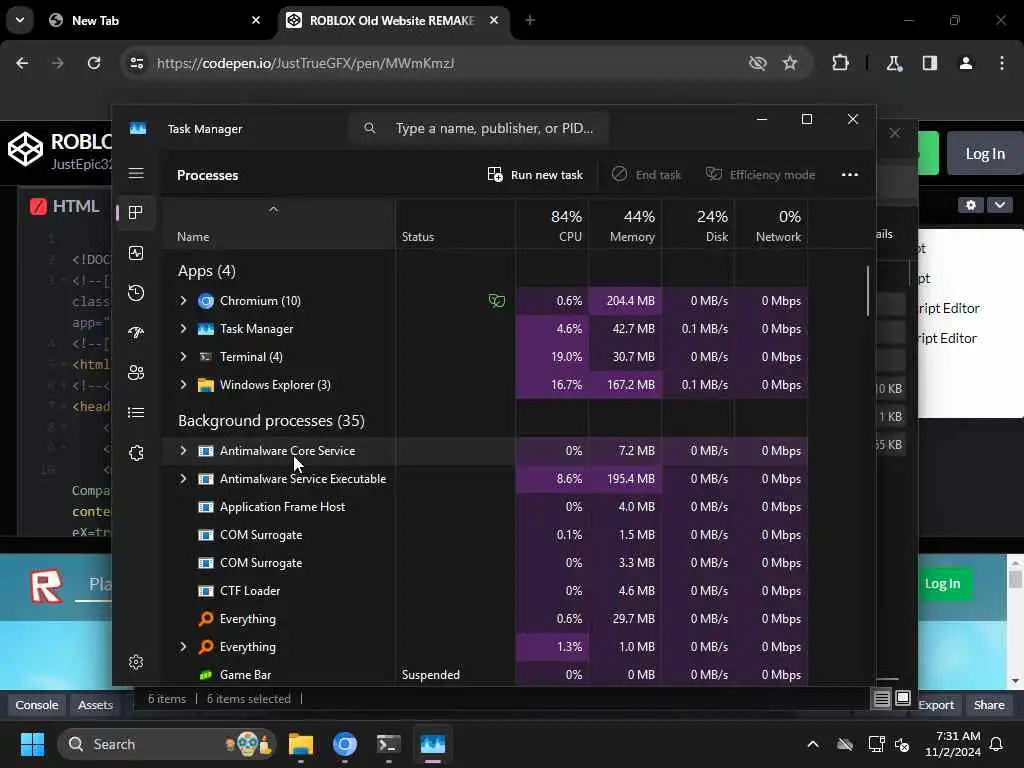Select the ROBLOX Old Website REMAKE tab
Screen dimensions: 1024x768
[394, 20]
